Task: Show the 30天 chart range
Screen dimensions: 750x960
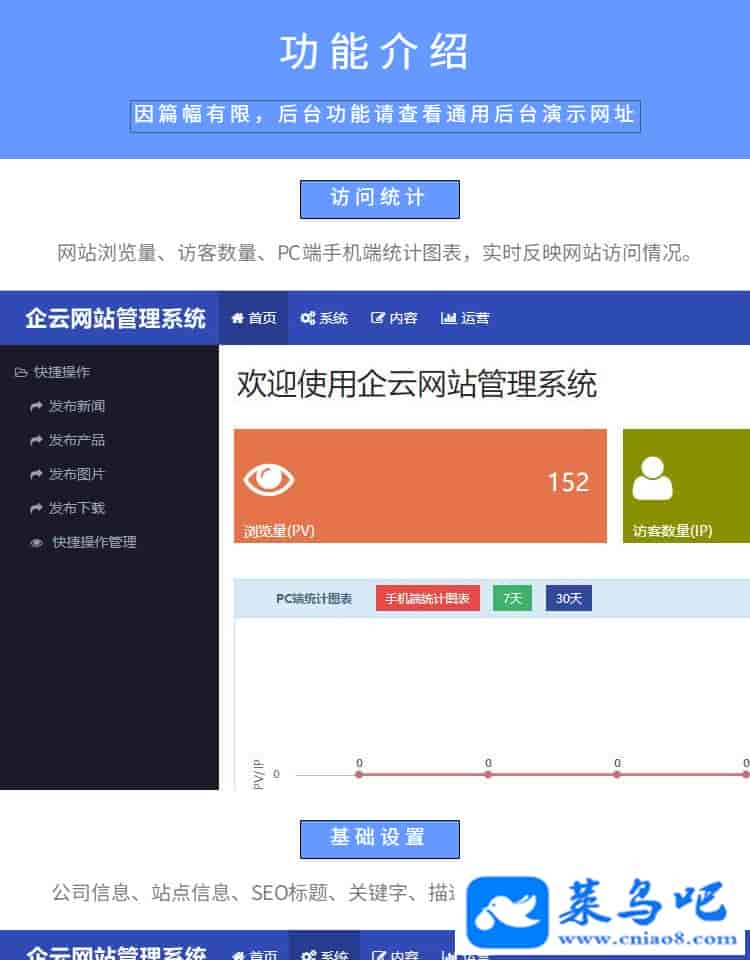Action: pyautogui.click(x=569, y=598)
